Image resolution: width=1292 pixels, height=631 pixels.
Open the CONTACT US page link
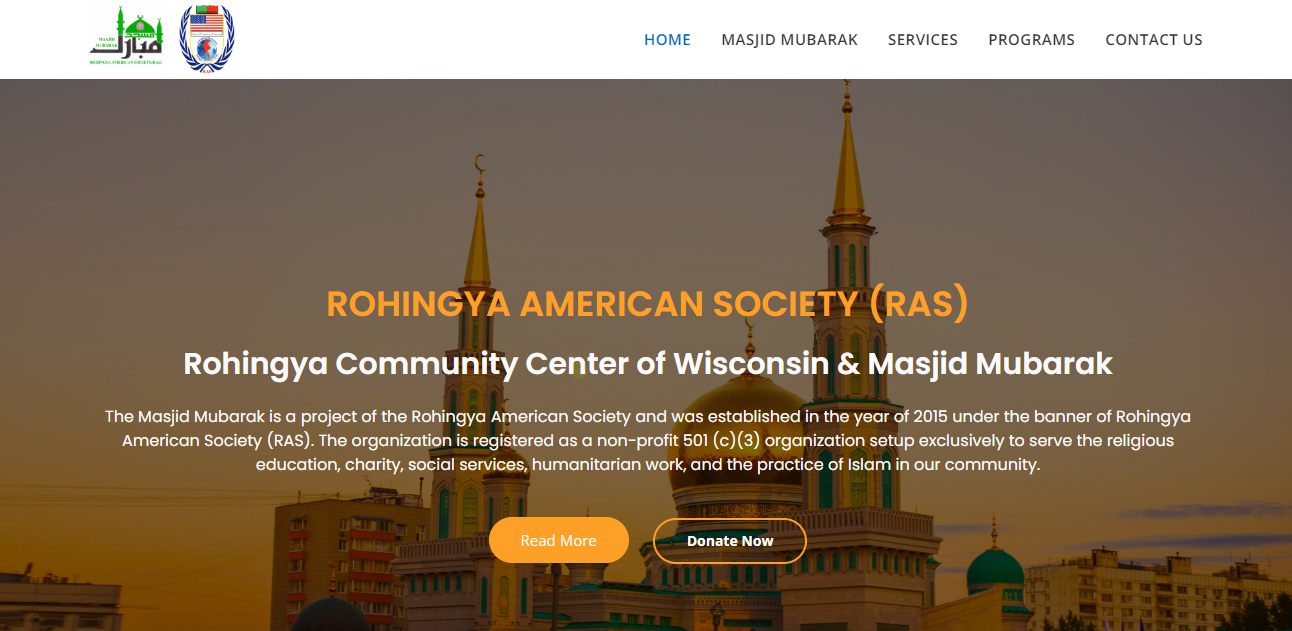1154,40
